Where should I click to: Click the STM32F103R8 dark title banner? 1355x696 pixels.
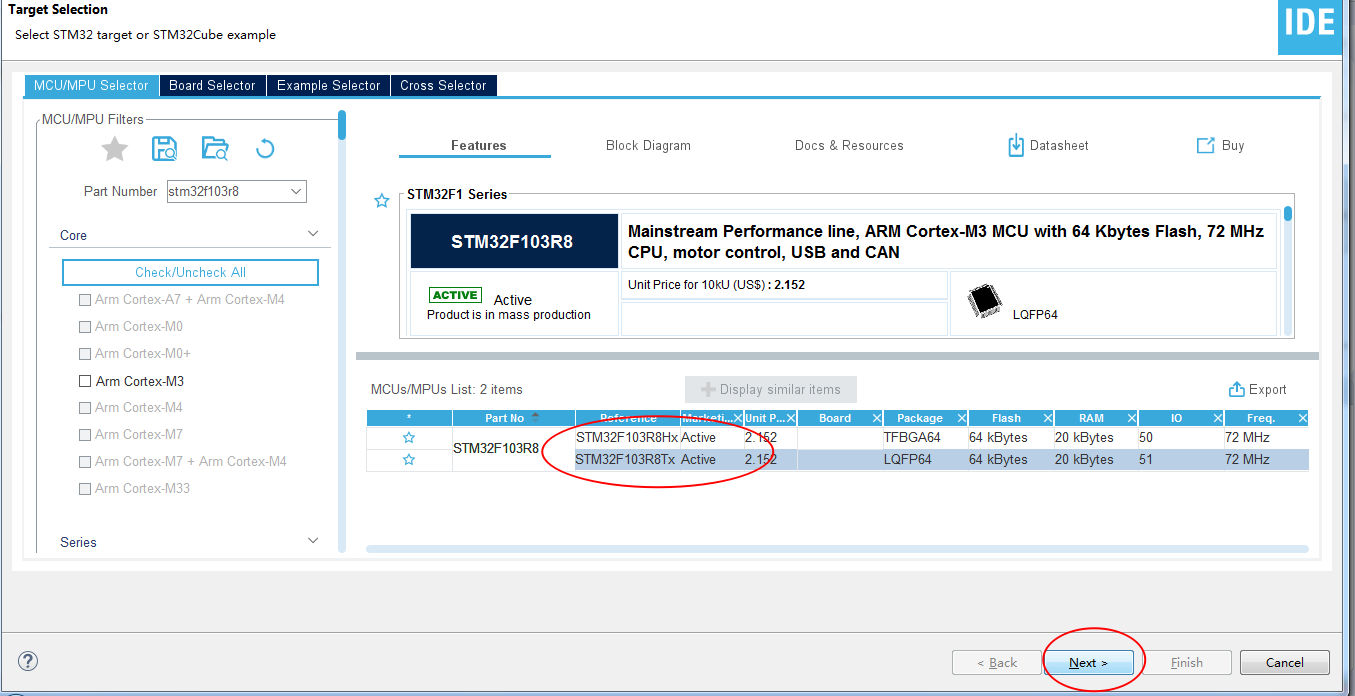514,241
